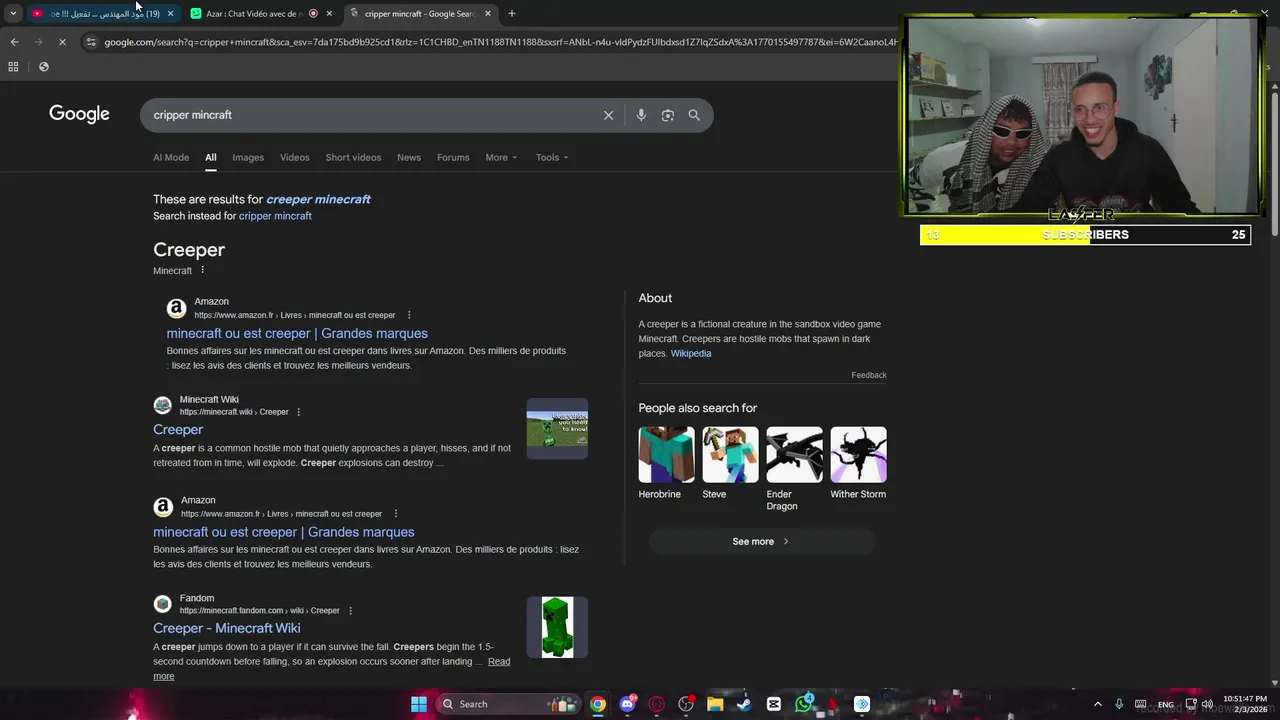The height and width of the screenshot is (720, 1280).
Task: Select the Ender Dragon thumbnail
Action: 794,455
